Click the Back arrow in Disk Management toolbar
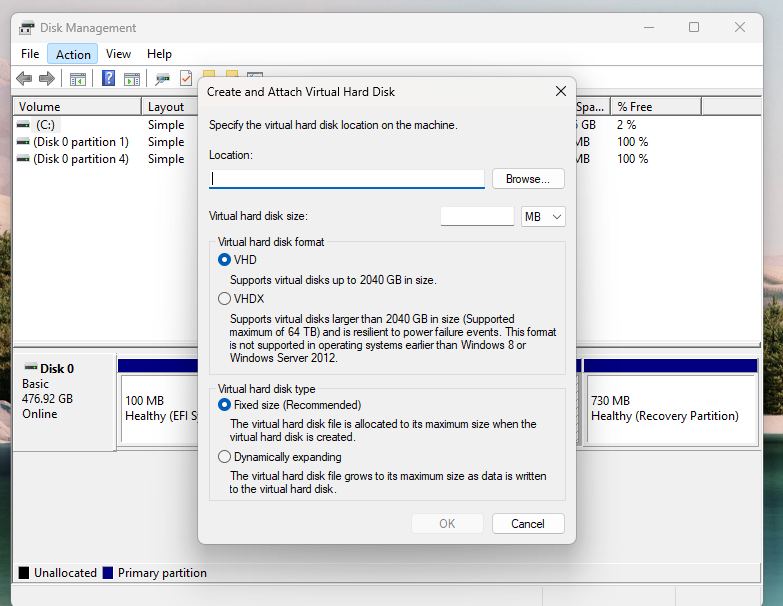The height and width of the screenshot is (606, 783). [x=24, y=78]
